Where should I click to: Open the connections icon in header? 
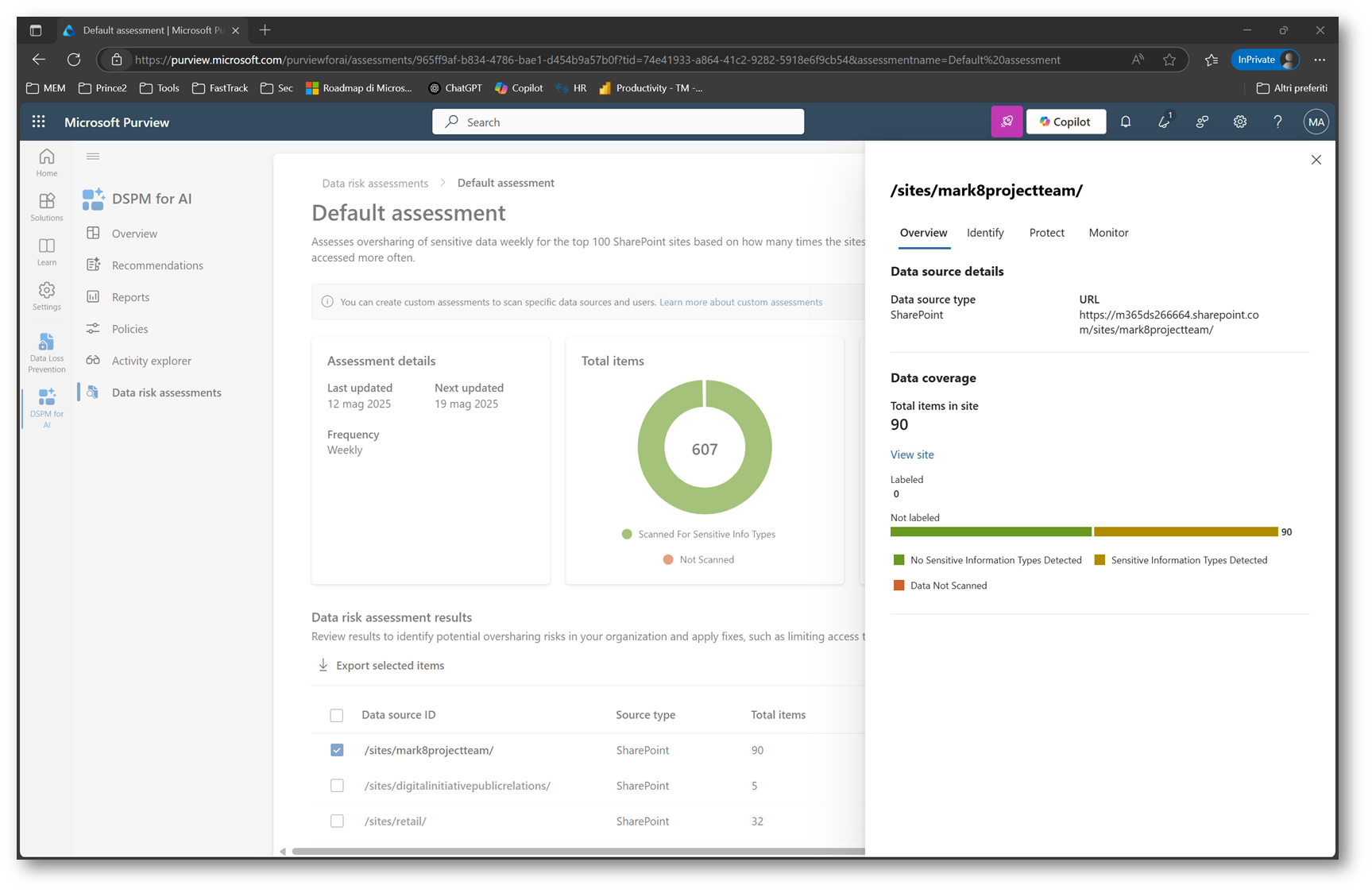[x=1202, y=122]
